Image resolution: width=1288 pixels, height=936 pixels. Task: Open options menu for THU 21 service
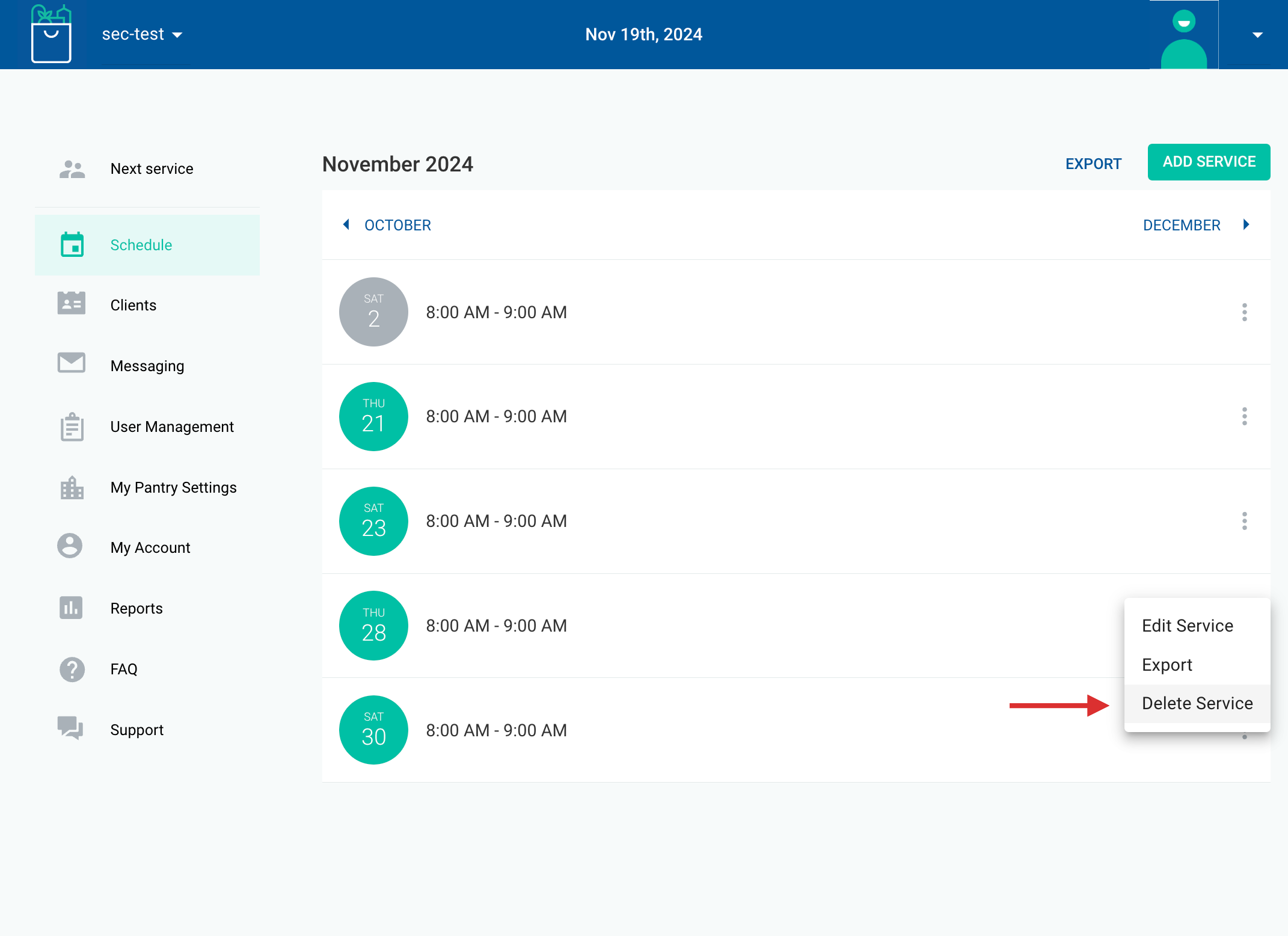[x=1245, y=416]
